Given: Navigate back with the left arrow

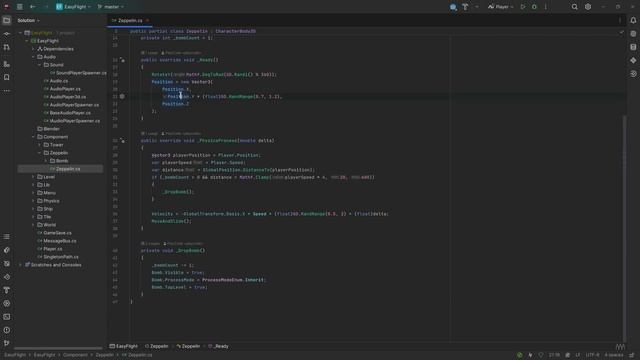Looking at the screenshot, I should (x=33, y=7).
